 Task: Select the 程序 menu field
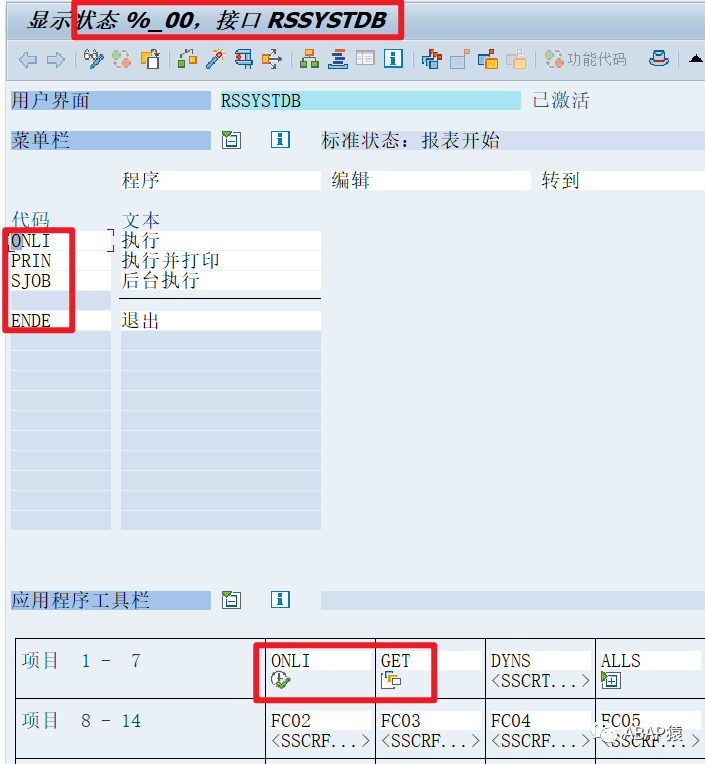coord(221,180)
